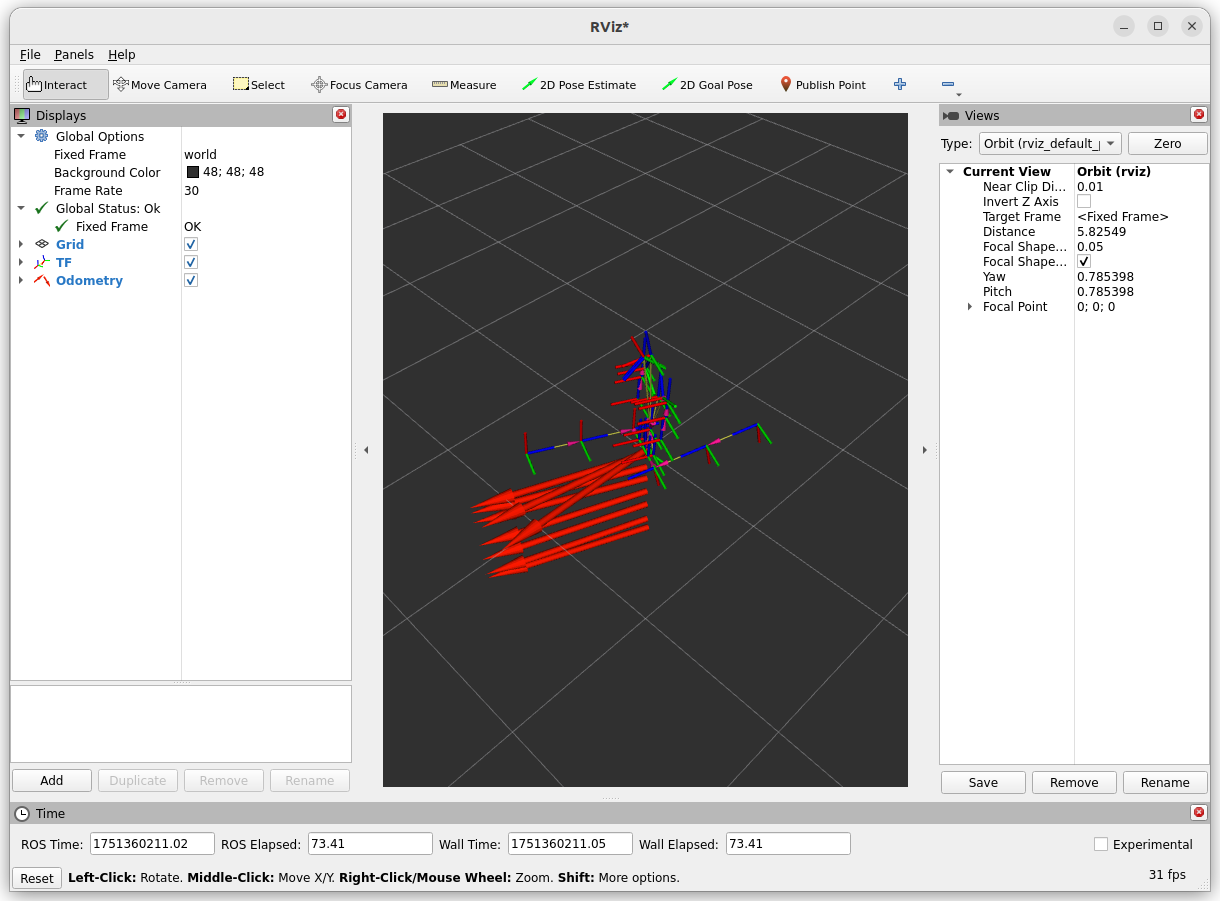Click the Global Status checkmark icon

point(41,208)
